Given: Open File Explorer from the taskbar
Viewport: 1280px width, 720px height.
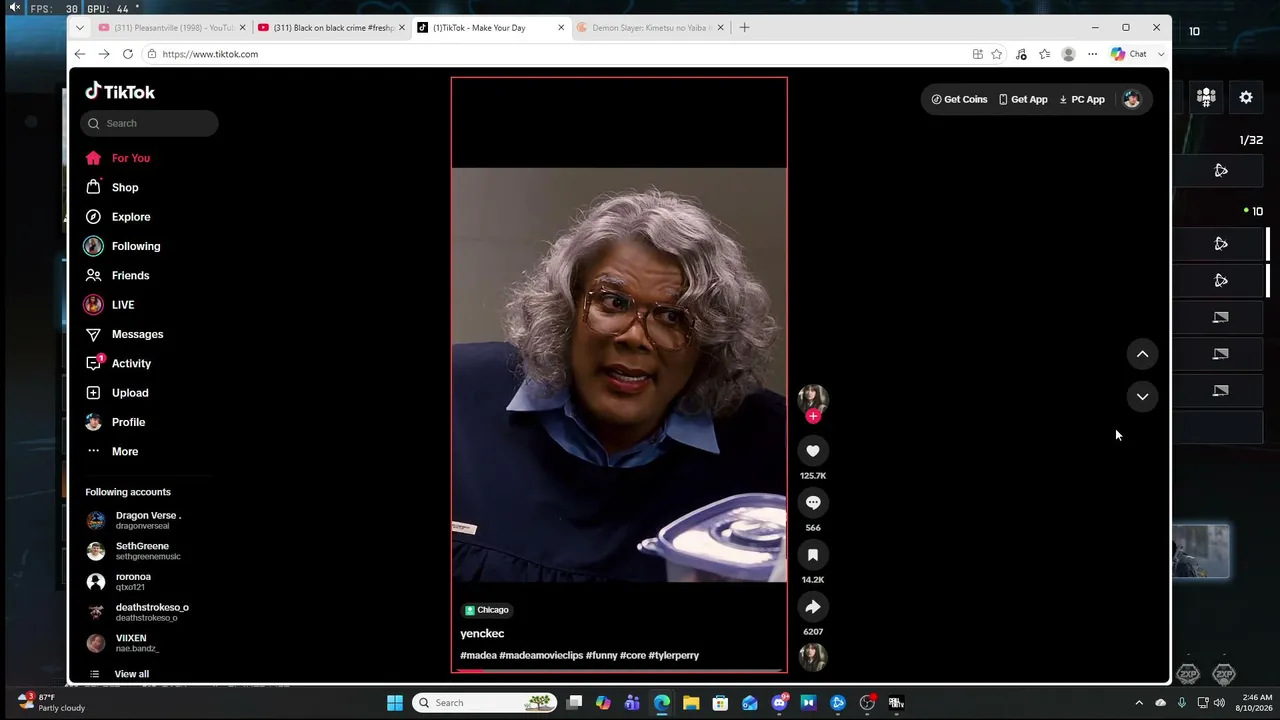Looking at the screenshot, I should point(691,703).
